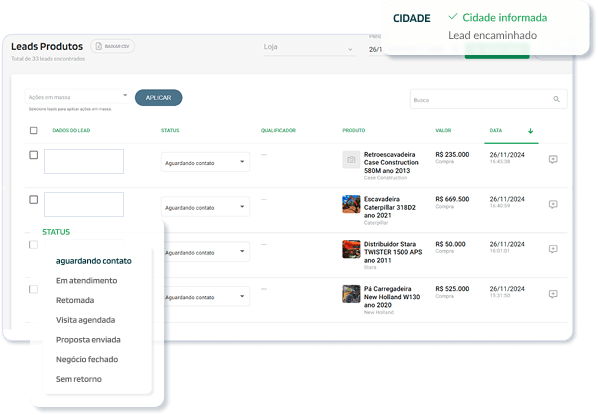Click the Distribuidor Stara TWISTER 1500 product name
This screenshot has width=598, height=415.
coord(393,252)
